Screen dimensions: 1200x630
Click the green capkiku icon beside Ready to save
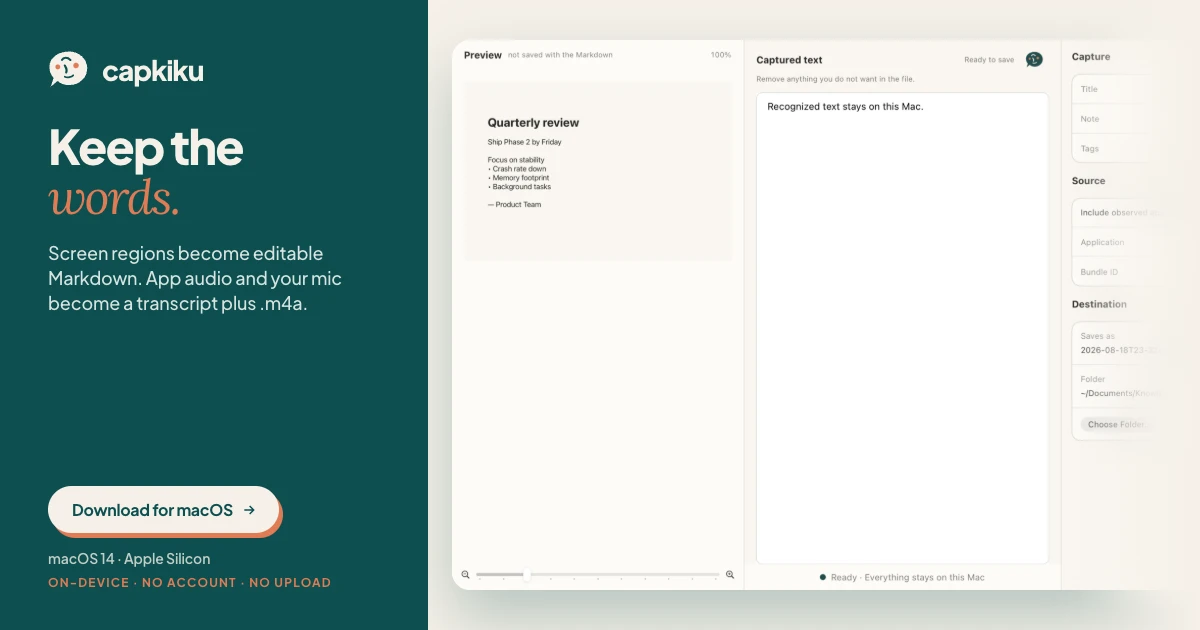[x=1034, y=60]
